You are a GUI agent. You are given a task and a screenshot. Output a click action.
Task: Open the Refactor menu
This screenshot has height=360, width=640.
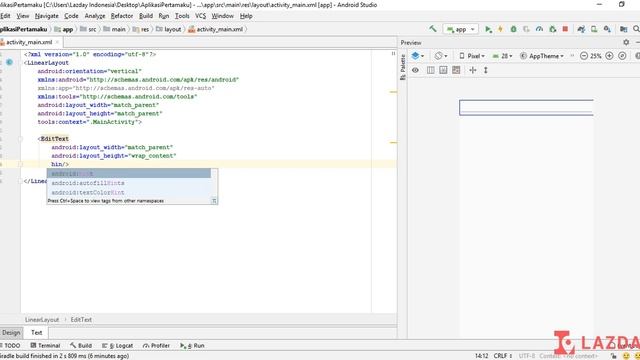(x=122, y=16)
